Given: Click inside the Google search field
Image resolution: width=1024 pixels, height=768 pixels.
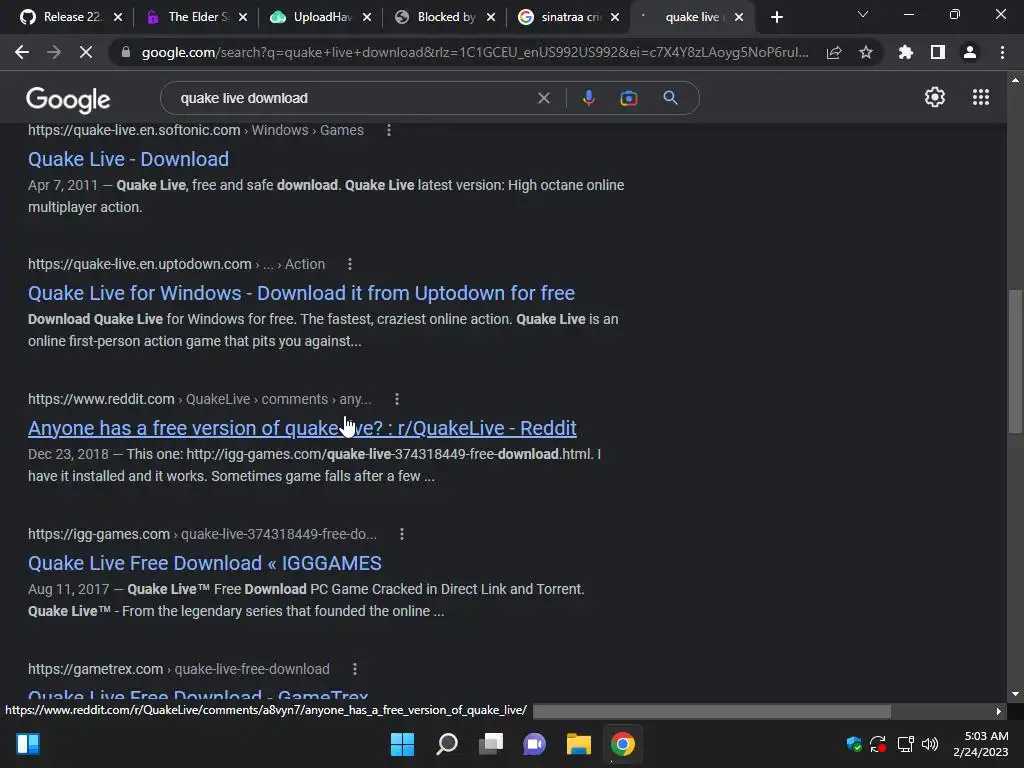Looking at the screenshot, I should tap(353, 98).
